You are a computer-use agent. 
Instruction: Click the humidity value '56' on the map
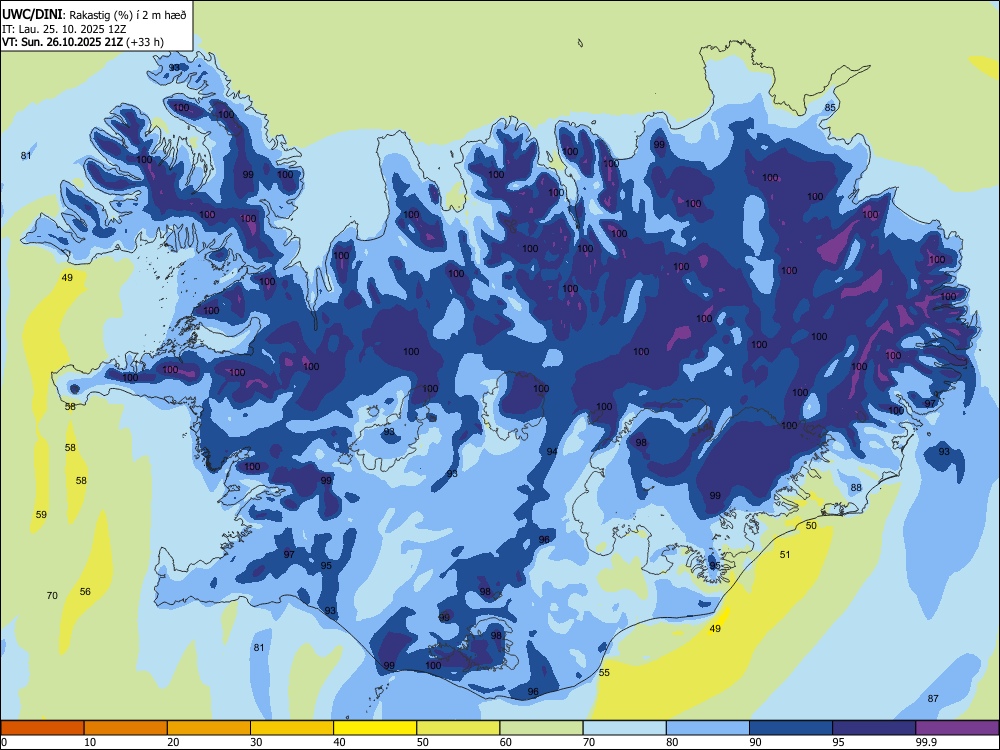coord(85,591)
